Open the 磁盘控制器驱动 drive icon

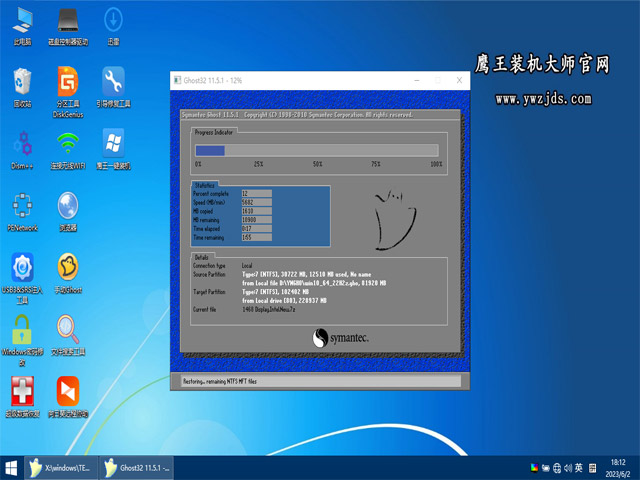pos(68,27)
